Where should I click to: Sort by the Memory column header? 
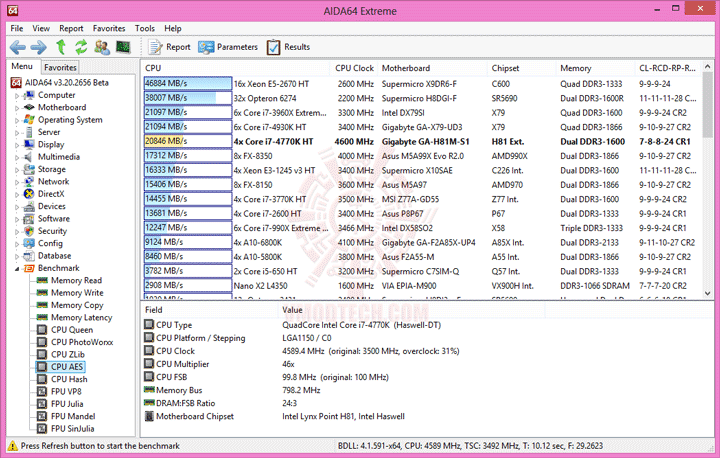pyautogui.click(x=596, y=68)
